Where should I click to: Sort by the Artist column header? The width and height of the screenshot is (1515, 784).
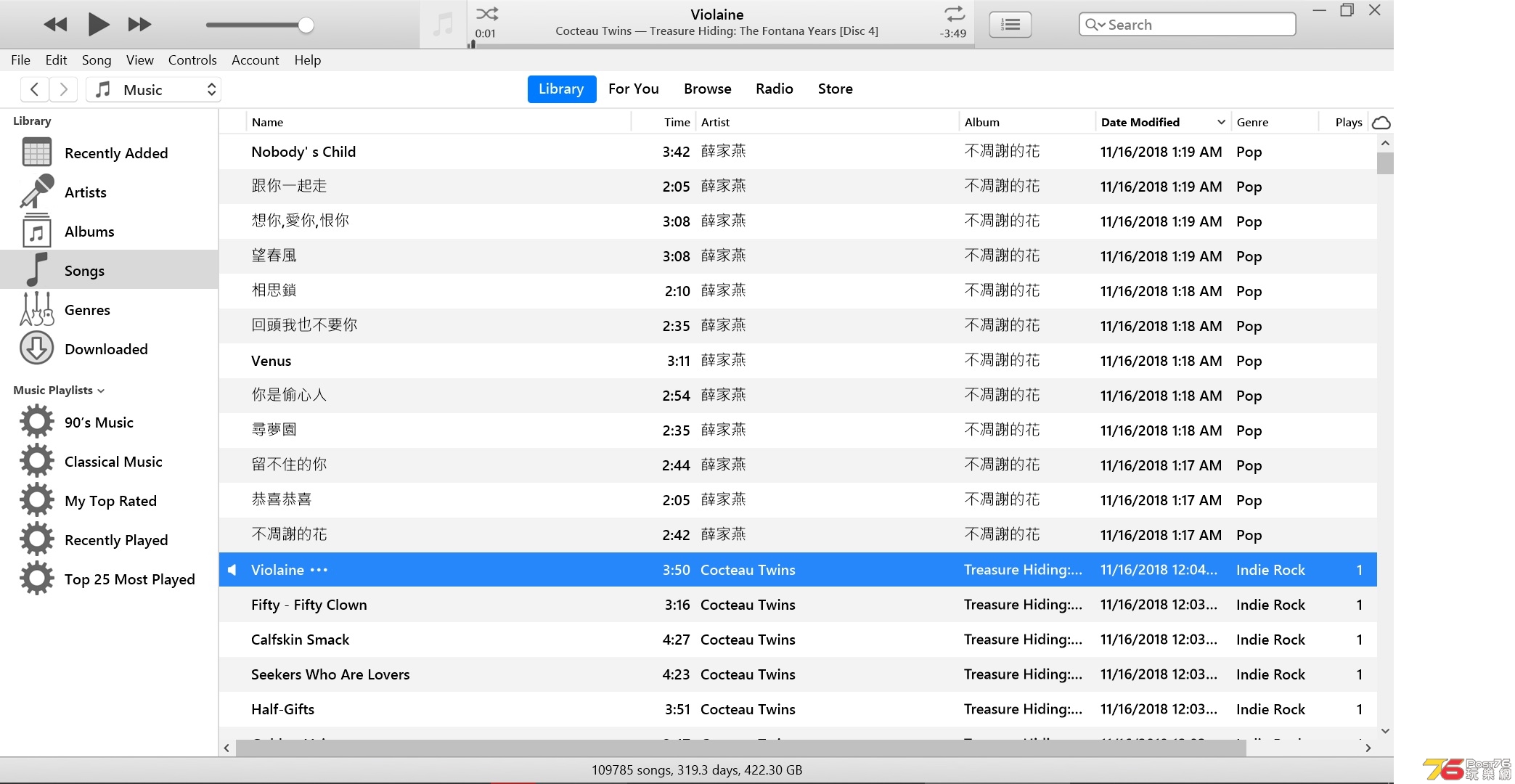tap(828, 122)
